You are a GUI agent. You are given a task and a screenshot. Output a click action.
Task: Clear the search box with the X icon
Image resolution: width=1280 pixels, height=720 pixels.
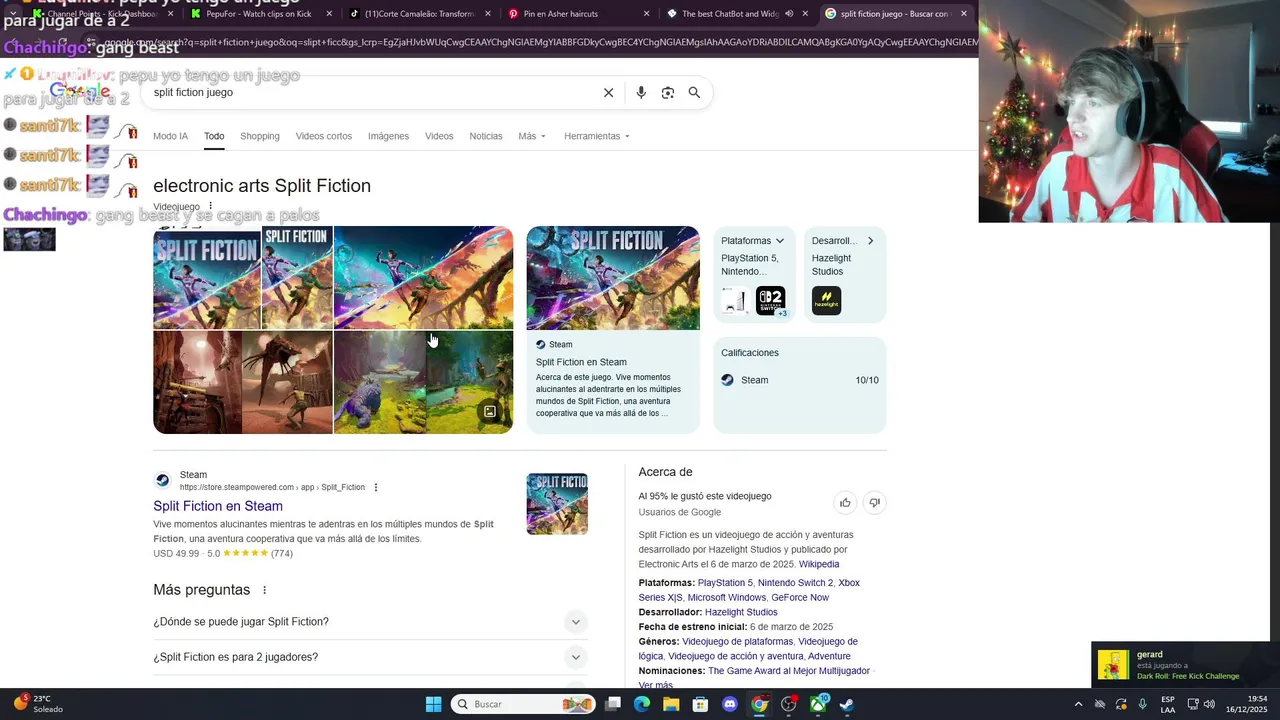pos(608,93)
